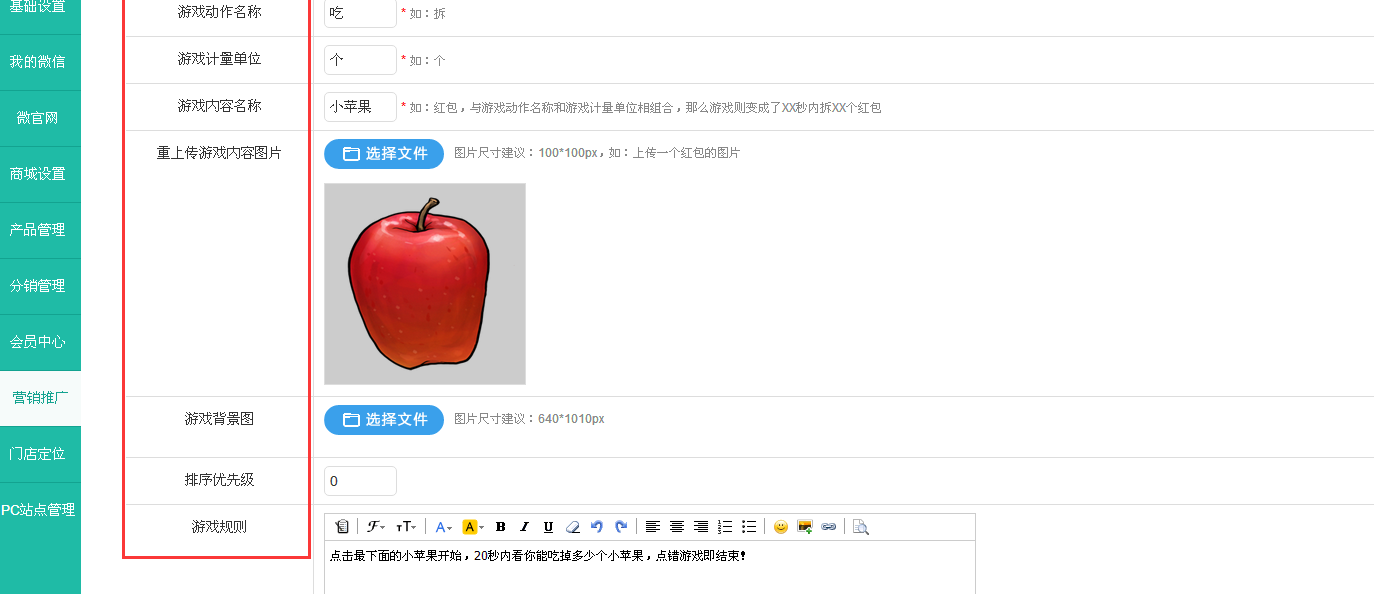This screenshot has height=594, width=1397.
Task: Center-align the game rules text
Action: click(677, 527)
